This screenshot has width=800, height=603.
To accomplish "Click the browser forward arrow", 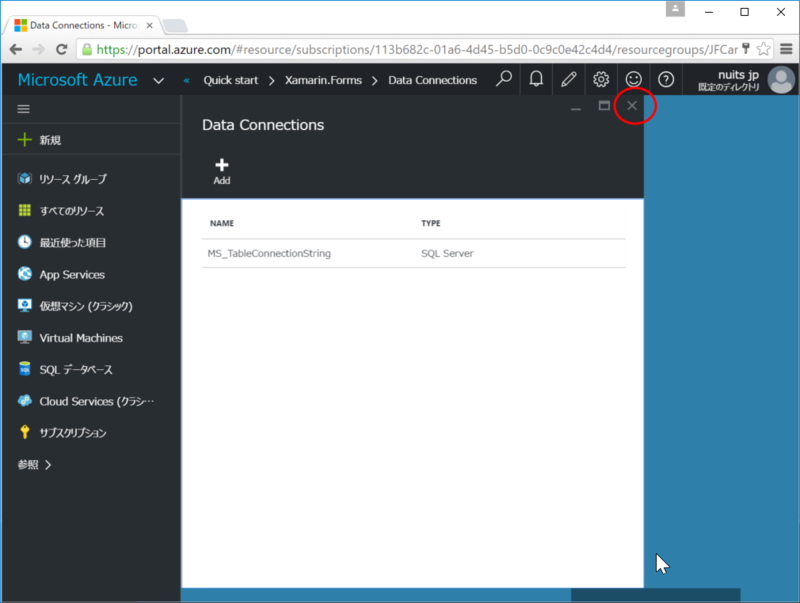I will (x=38, y=49).
